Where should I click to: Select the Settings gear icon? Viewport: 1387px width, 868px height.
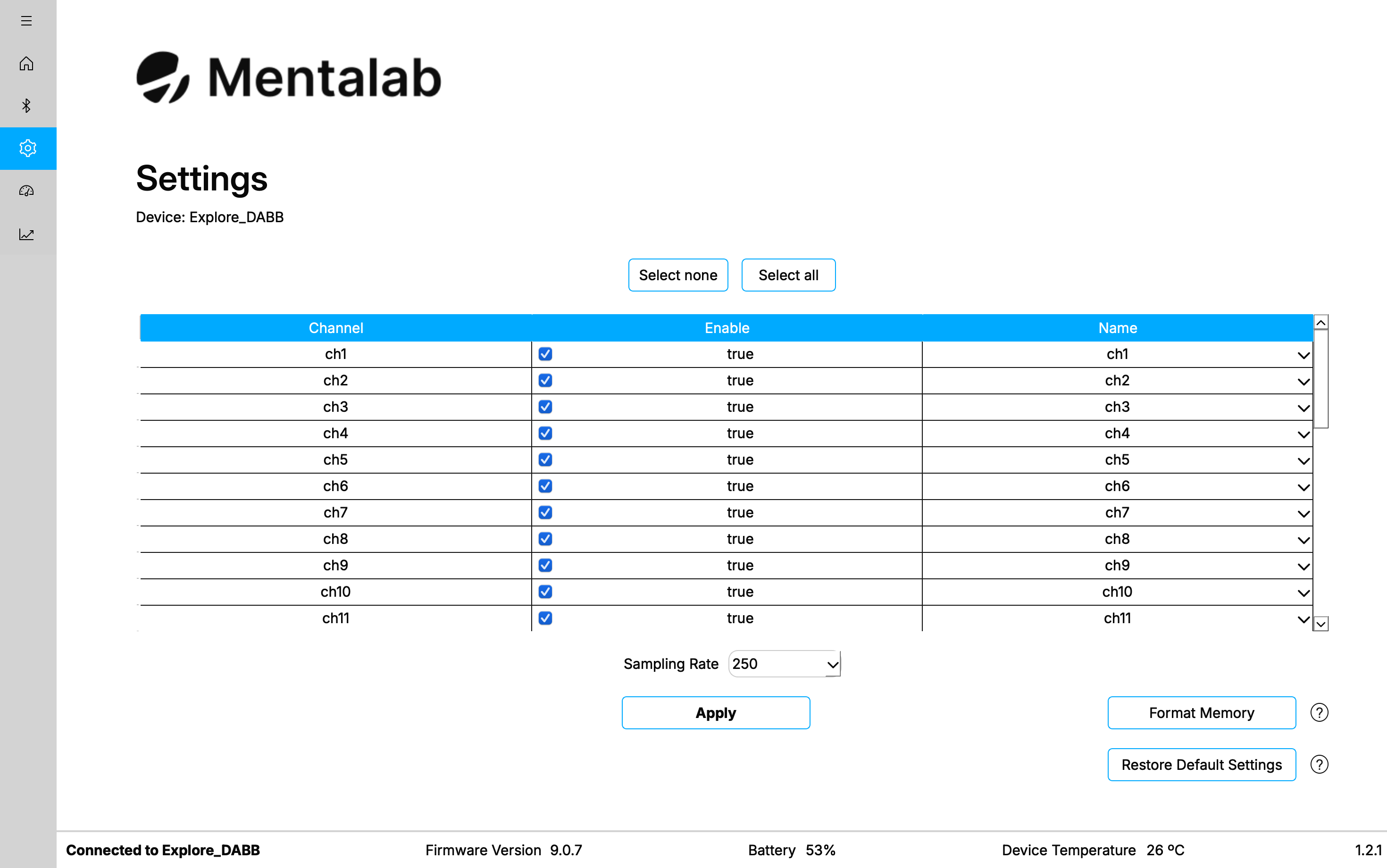click(27, 148)
